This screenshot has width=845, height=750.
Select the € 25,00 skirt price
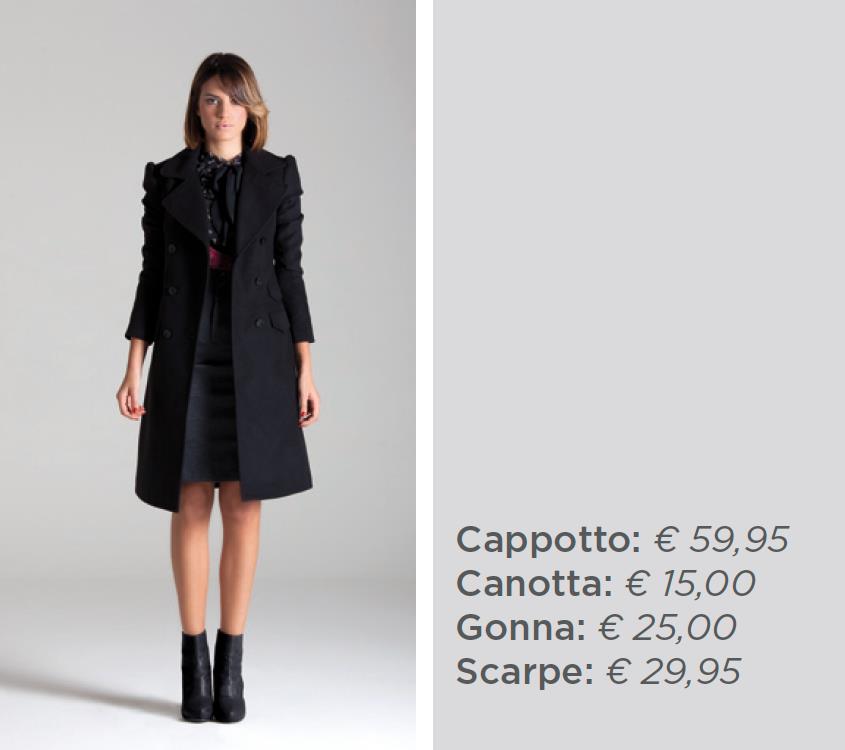[667, 628]
